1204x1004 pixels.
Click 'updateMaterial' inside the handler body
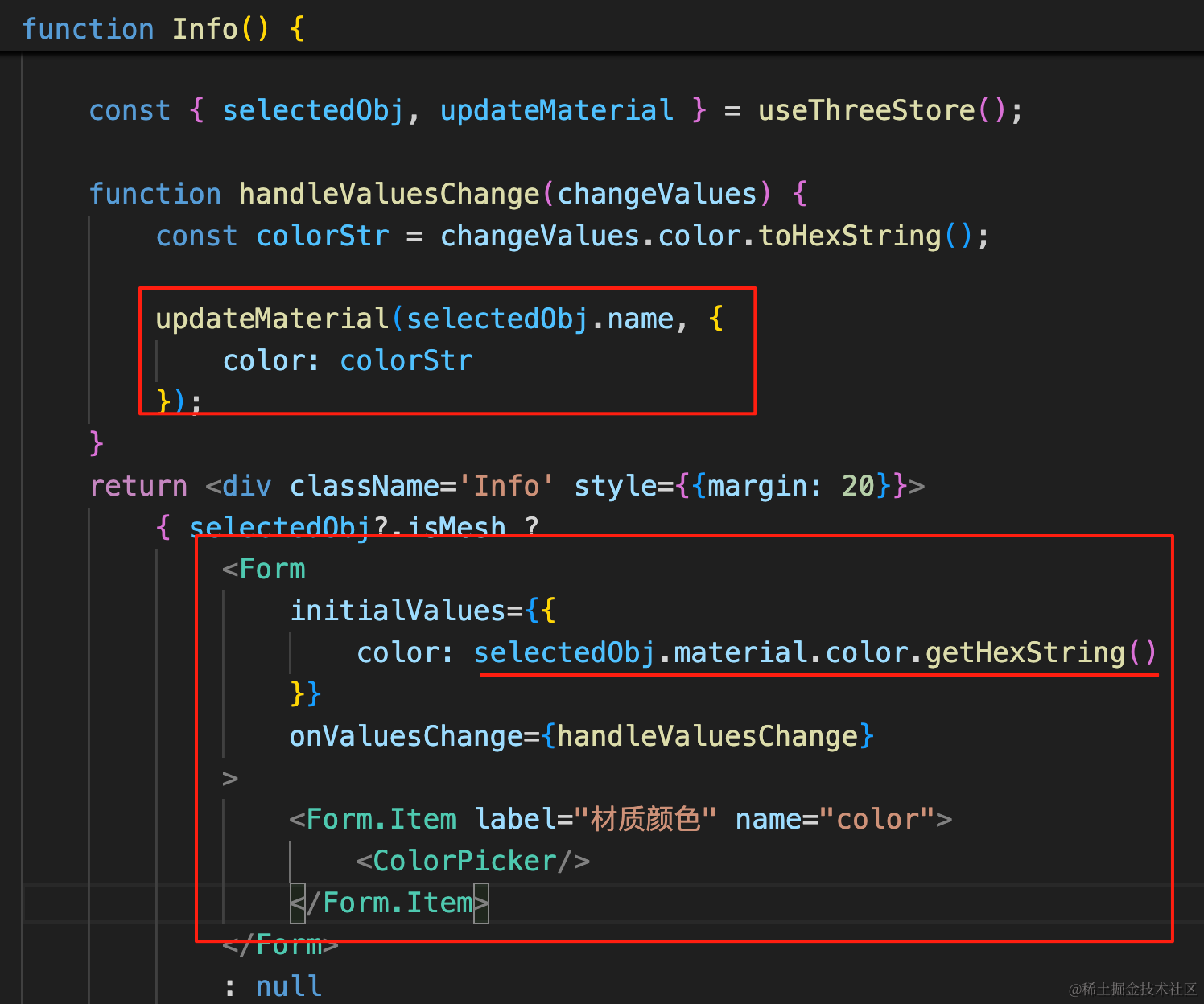click(x=273, y=319)
